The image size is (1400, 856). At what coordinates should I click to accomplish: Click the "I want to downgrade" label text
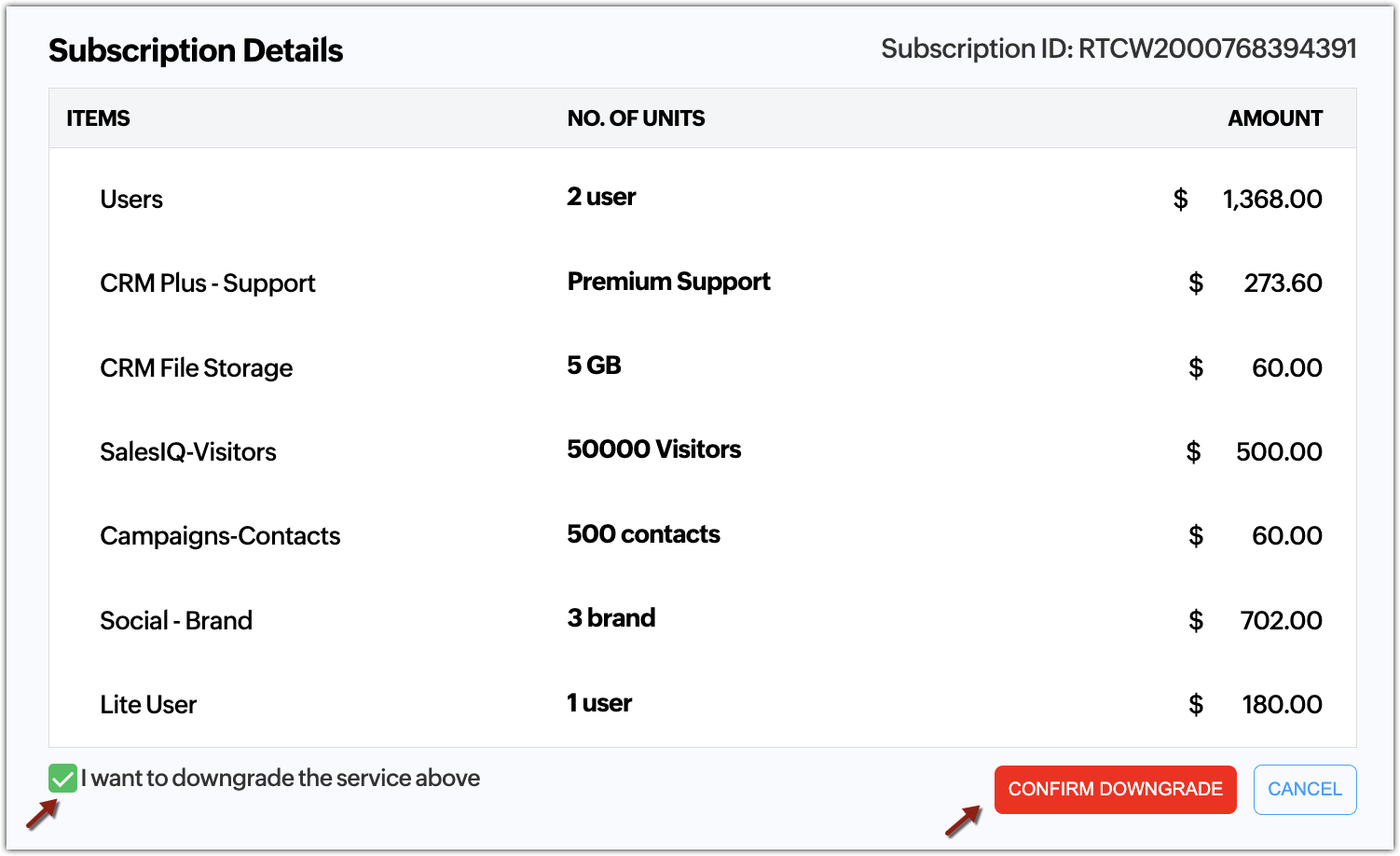tap(281, 778)
